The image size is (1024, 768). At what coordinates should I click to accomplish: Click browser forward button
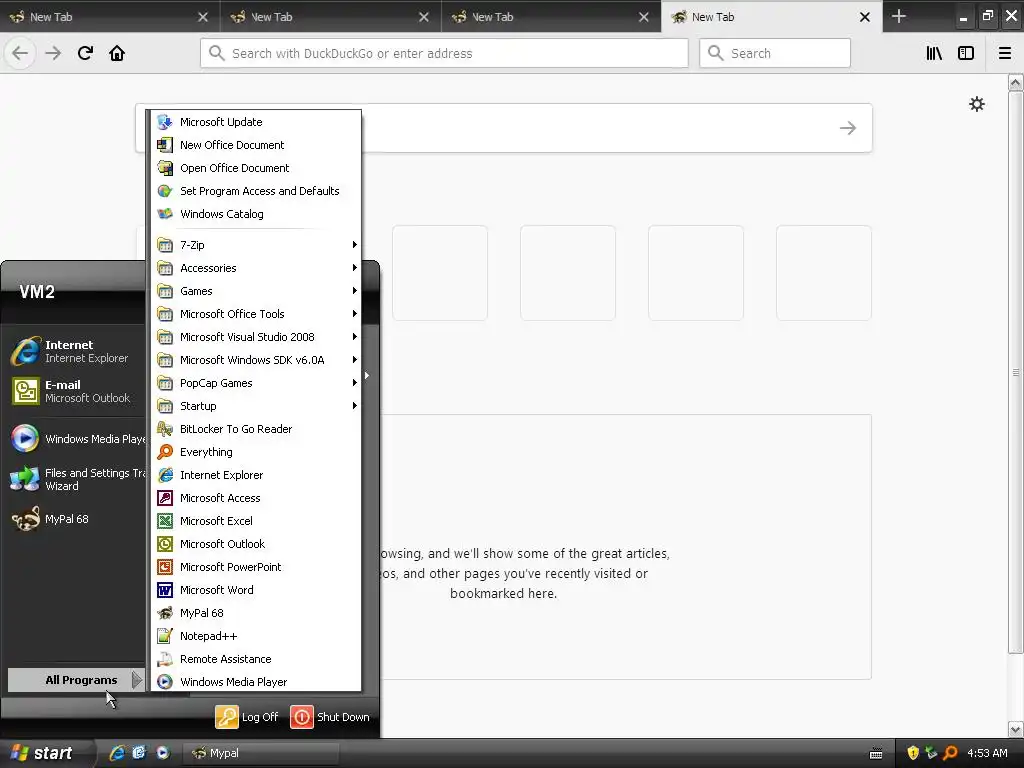pyautogui.click(x=53, y=53)
